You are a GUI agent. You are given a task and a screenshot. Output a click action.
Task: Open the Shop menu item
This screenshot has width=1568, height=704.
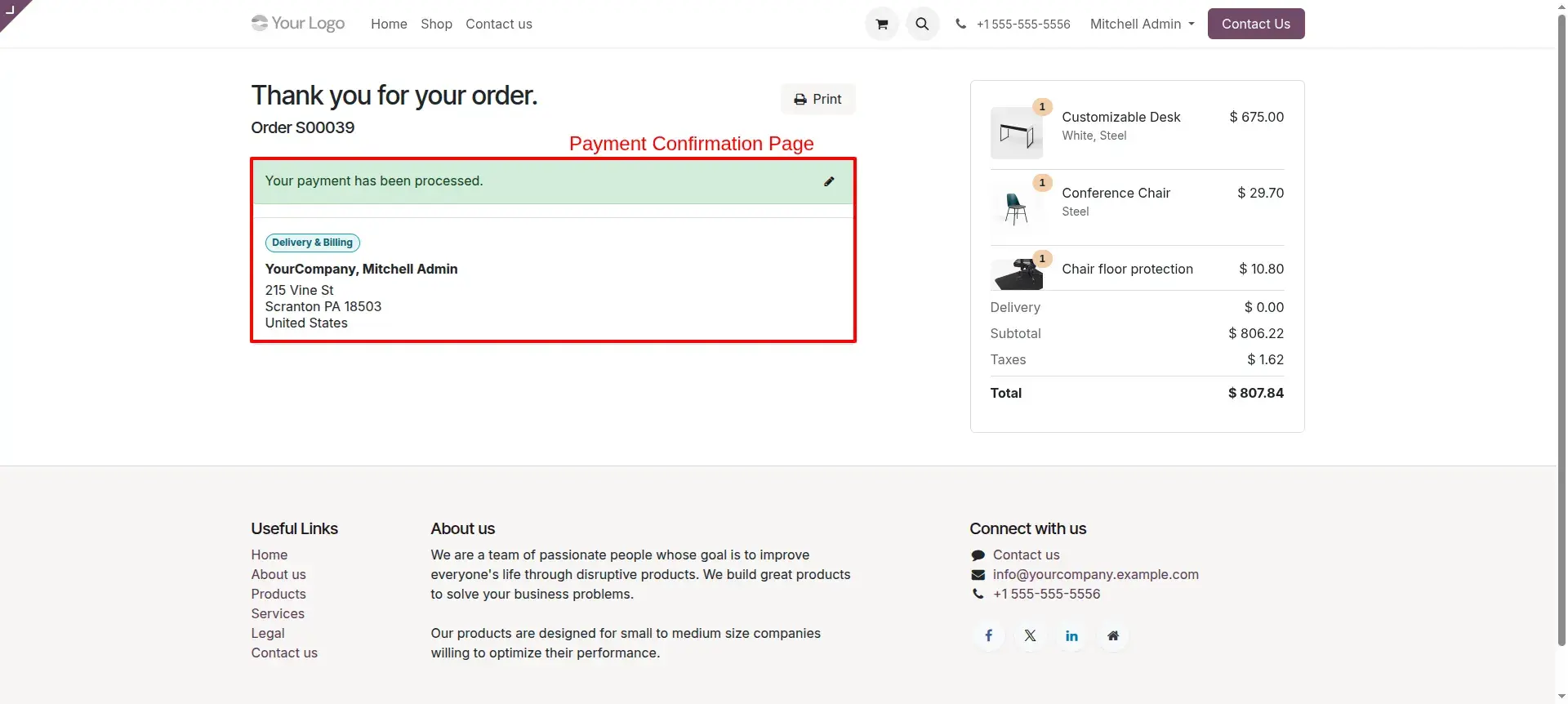[x=436, y=24]
